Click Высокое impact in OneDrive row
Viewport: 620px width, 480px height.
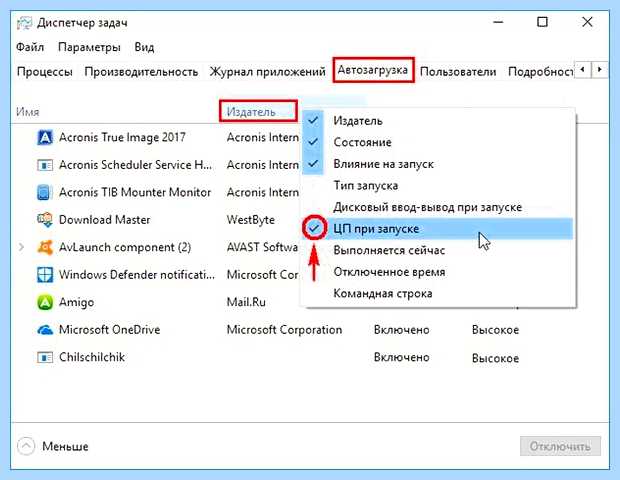pyautogui.click(x=495, y=330)
